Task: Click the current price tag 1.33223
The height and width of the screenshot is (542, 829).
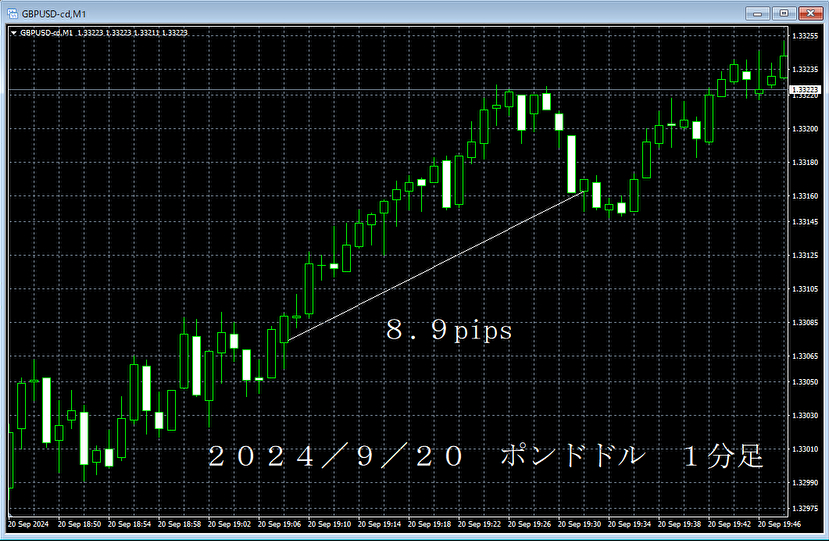Action: (805, 90)
